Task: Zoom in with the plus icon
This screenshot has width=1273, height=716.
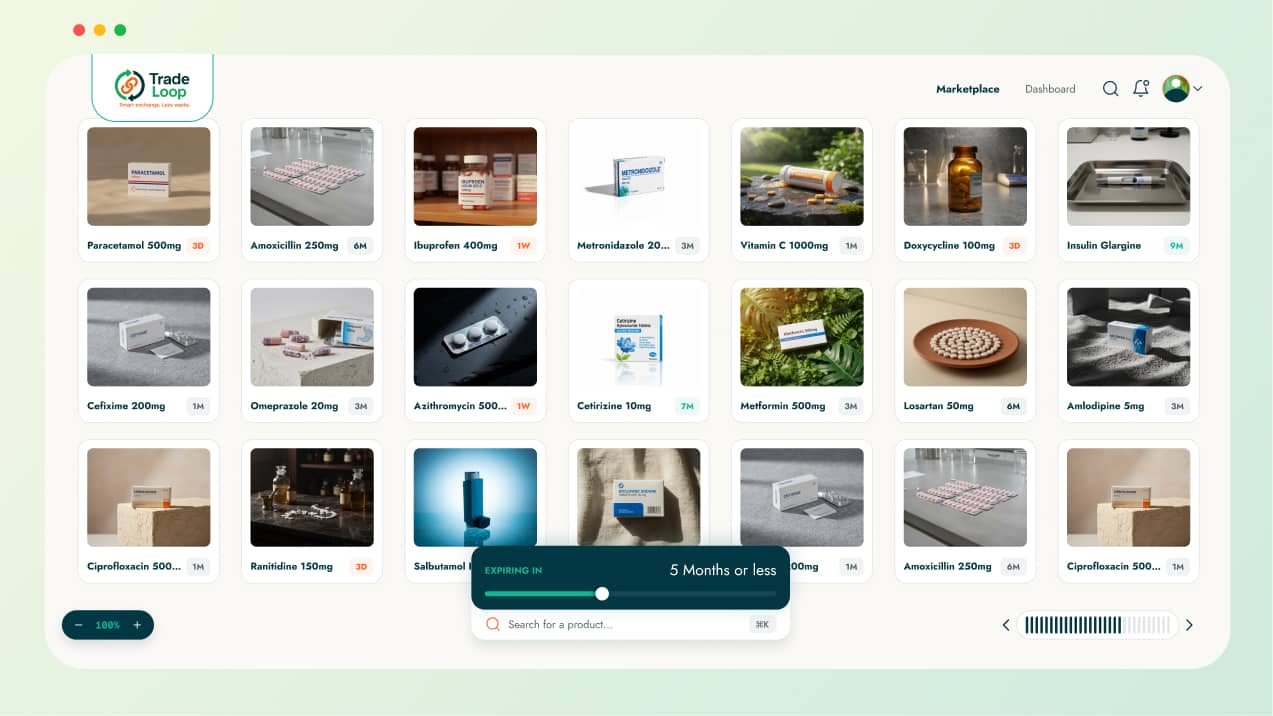Action: [137, 625]
